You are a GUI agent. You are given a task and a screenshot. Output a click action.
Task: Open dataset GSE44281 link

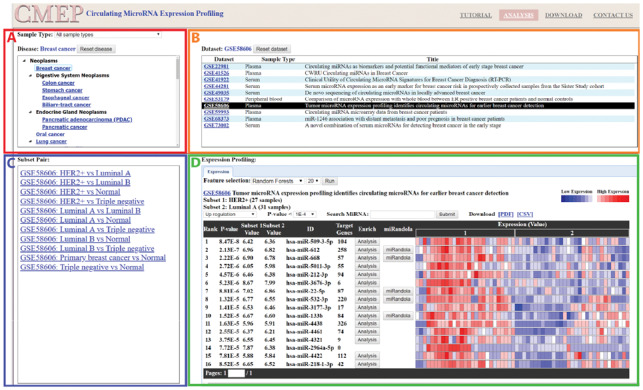pos(216,86)
